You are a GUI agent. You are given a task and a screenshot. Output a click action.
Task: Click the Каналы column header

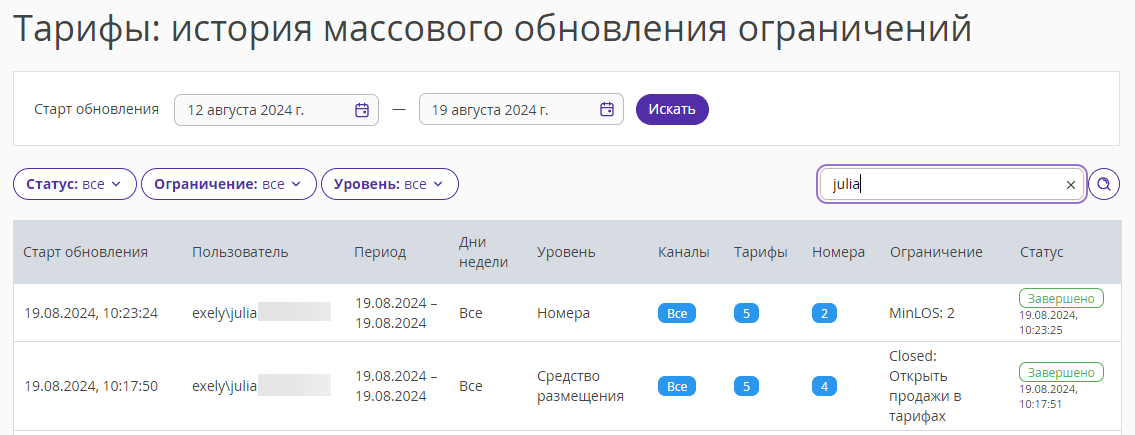[x=683, y=252]
